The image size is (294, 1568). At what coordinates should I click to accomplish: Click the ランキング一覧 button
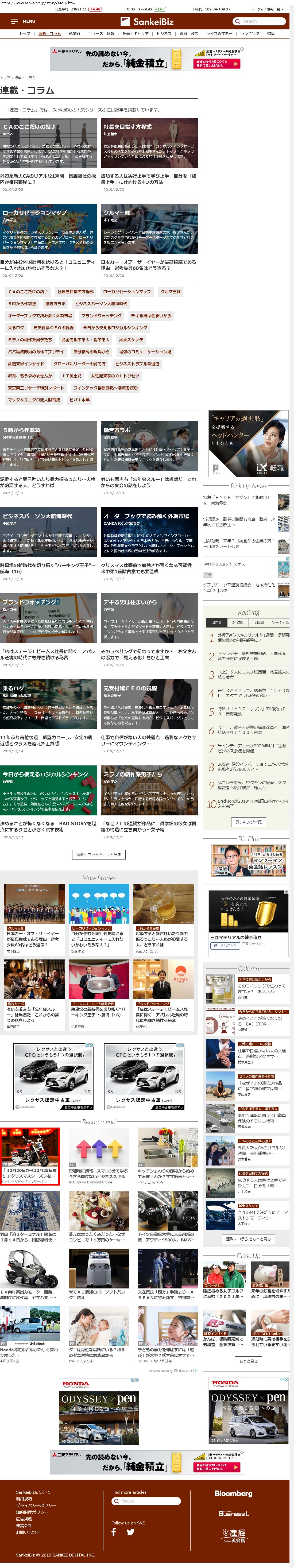pyautogui.click(x=248, y=822)
